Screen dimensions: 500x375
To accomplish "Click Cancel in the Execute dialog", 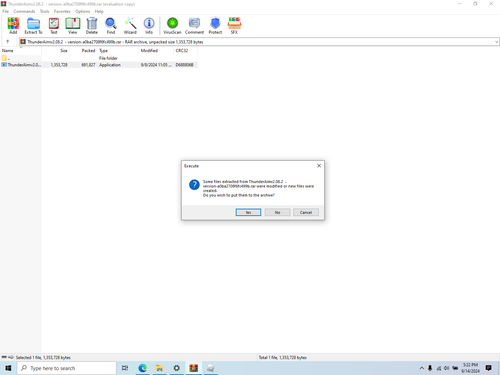I will [x=306, y=212].
